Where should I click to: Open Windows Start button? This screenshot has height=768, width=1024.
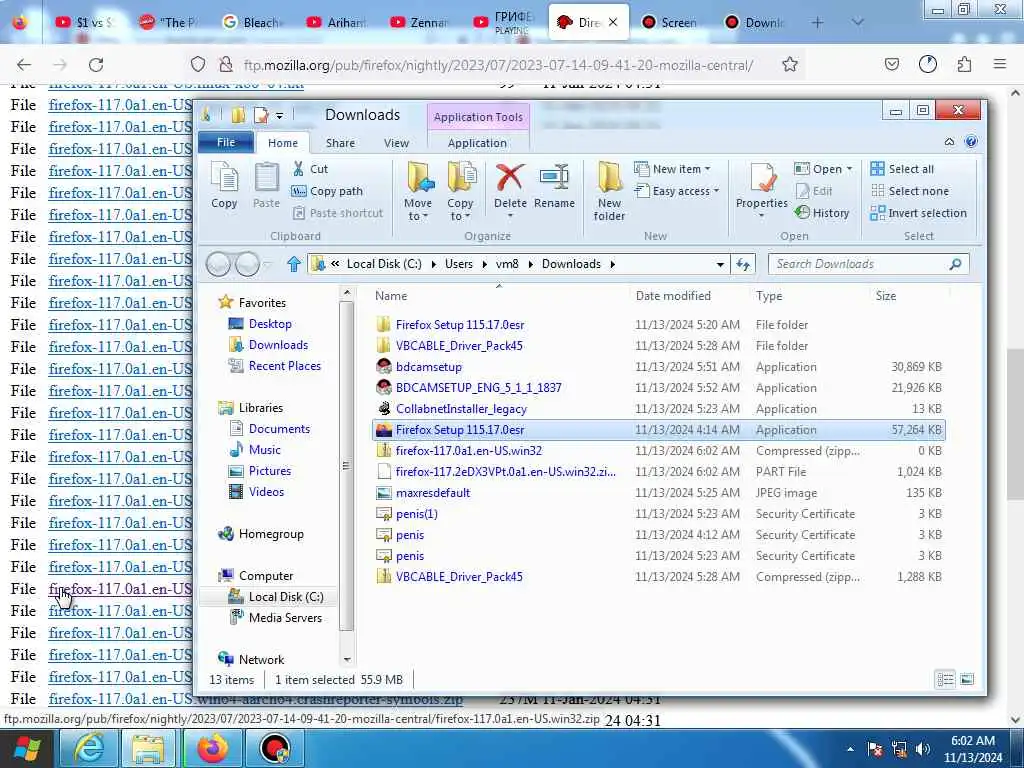(26, 748)
